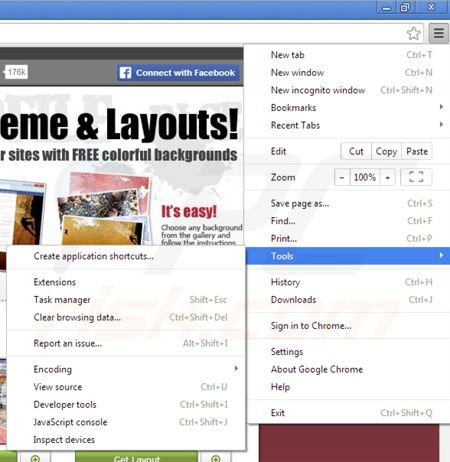Screen dimensions: 450x462
Task: Open the Tools submenu arrow
Action: [441, 255]
